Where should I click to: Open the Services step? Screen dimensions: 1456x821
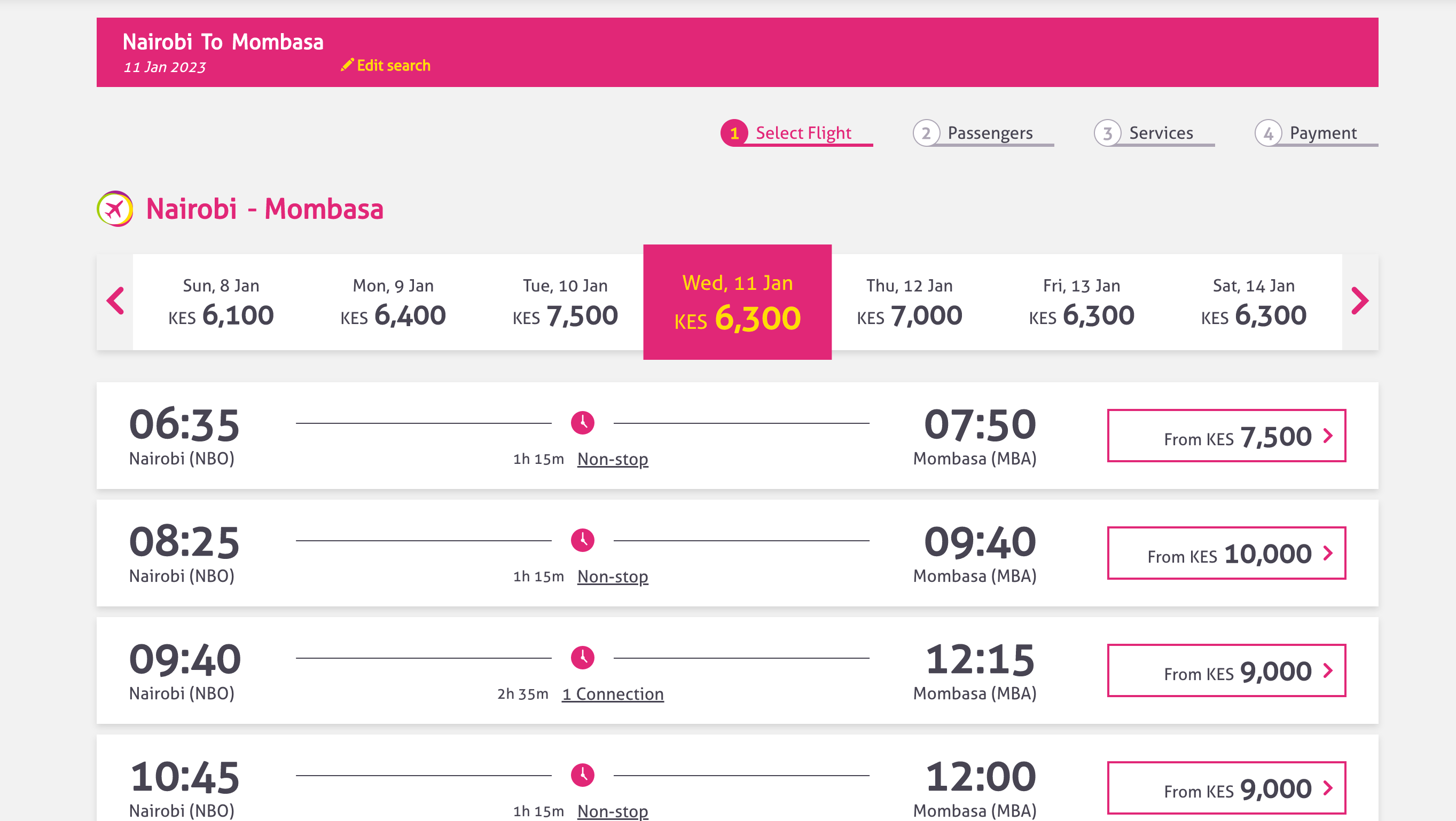tap(1154, 133)
